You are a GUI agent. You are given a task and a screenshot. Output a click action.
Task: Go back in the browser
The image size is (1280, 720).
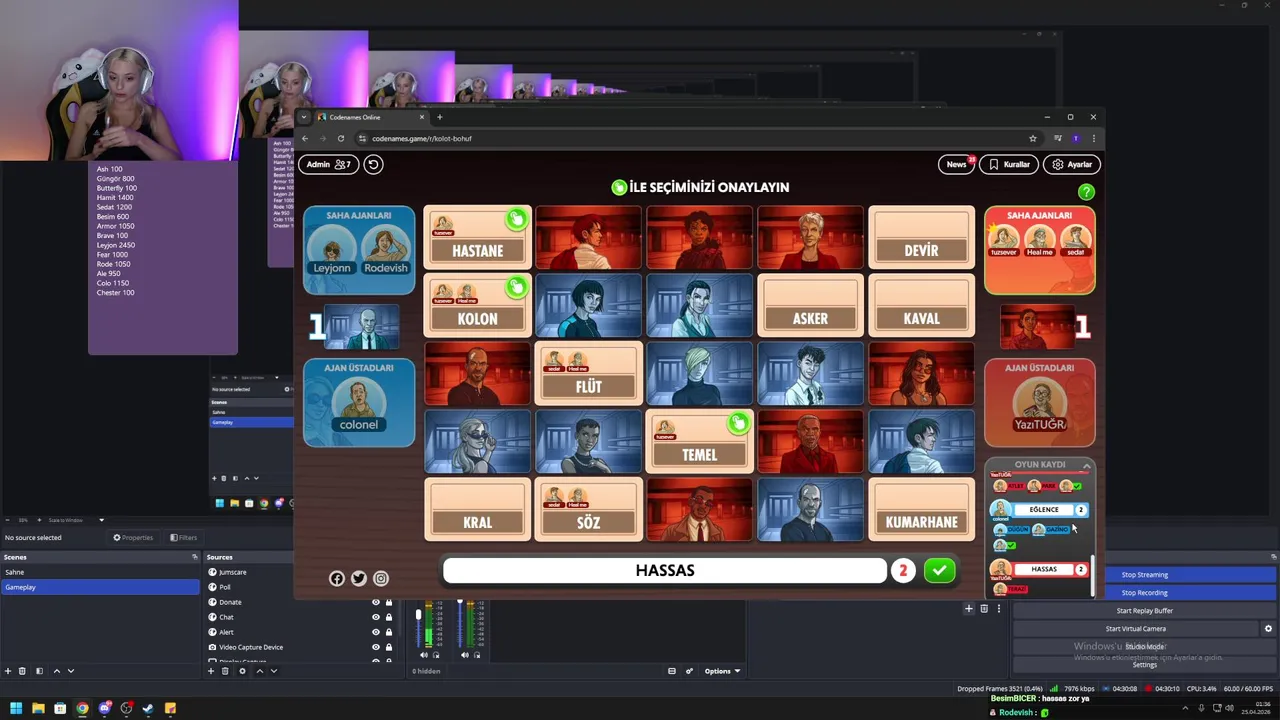(x=305, y=138)
